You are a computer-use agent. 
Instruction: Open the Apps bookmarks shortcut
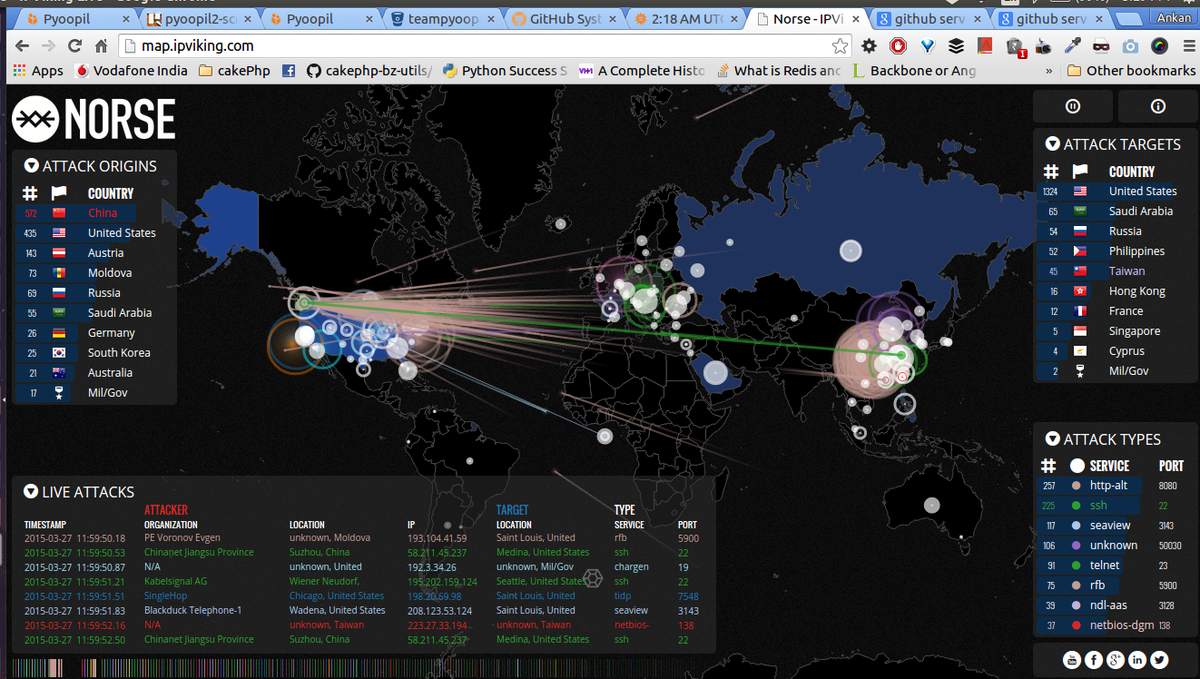(x=37, y=71)
